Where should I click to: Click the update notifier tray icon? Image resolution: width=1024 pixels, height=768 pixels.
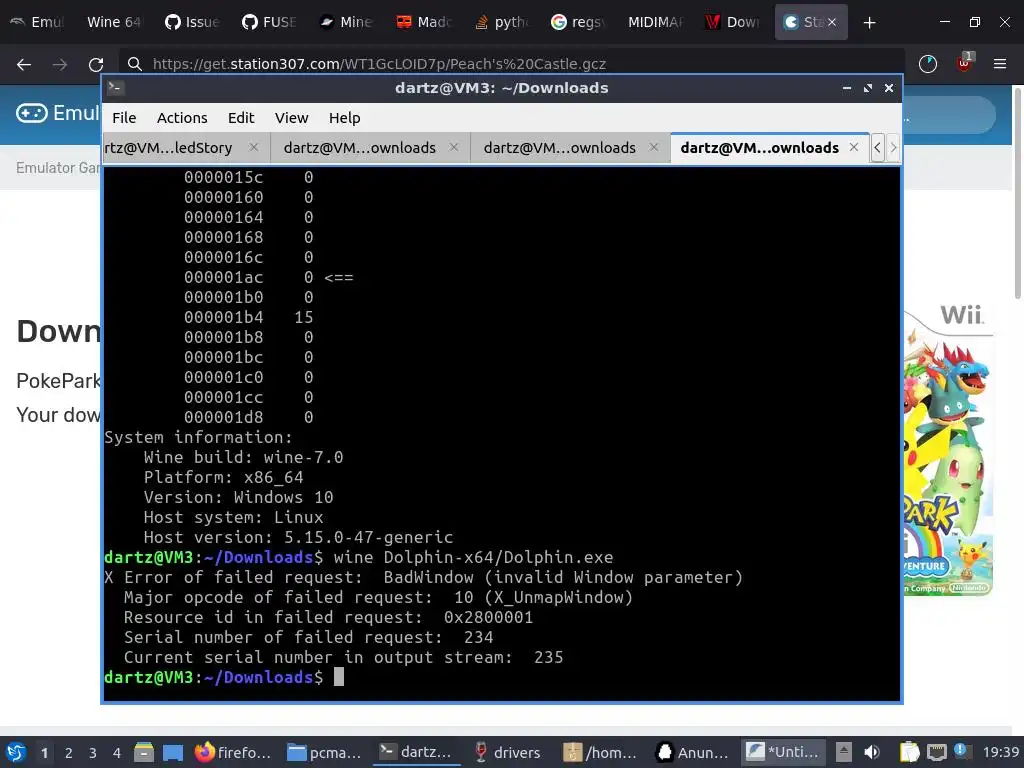tap(962, 751)
